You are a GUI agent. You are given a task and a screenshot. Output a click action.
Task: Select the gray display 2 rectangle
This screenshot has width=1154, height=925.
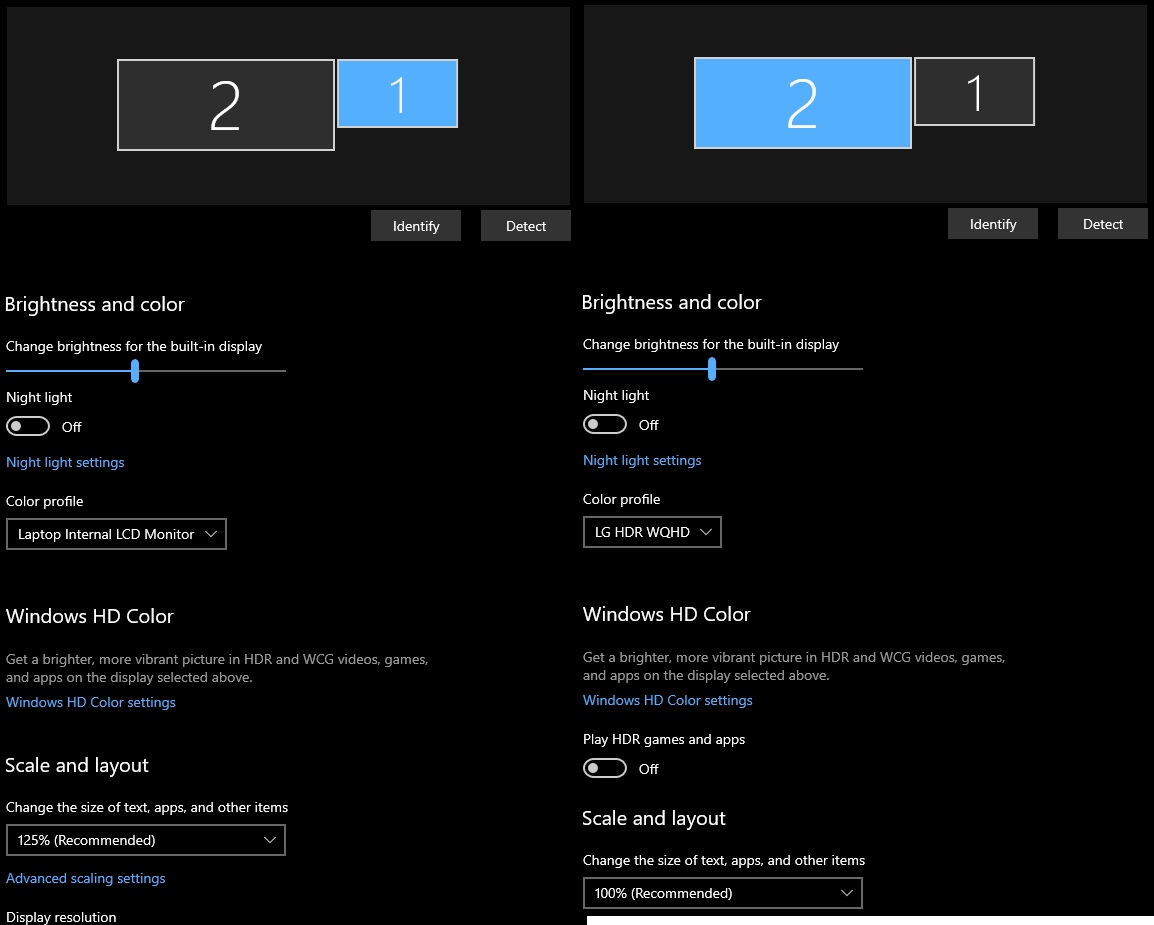(226, 105)
